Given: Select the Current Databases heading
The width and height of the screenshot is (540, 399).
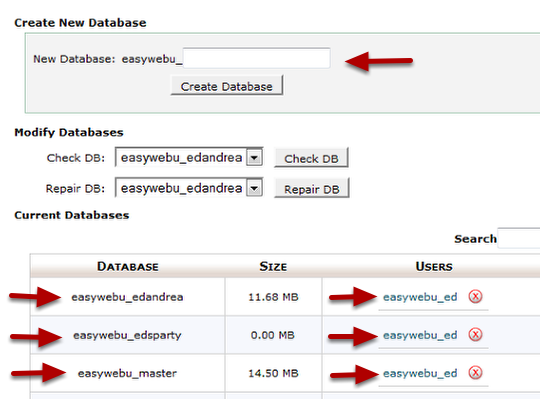Looking at the screenshot, I should pos(72,215).
